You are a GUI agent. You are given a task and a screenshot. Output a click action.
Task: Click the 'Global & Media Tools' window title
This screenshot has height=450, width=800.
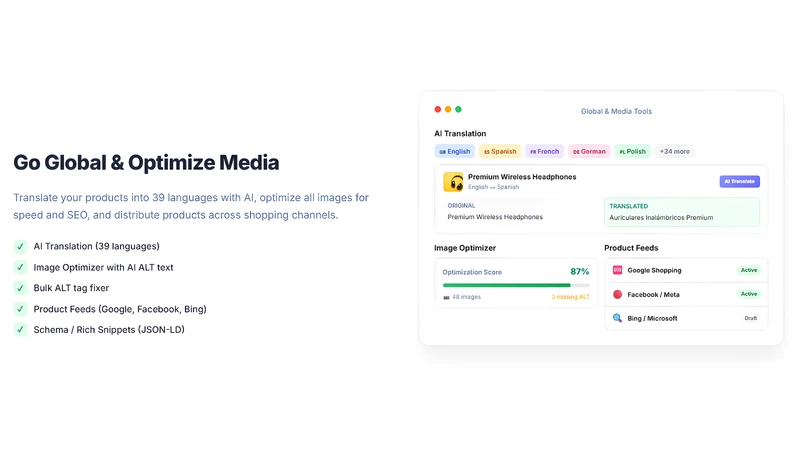616,111
